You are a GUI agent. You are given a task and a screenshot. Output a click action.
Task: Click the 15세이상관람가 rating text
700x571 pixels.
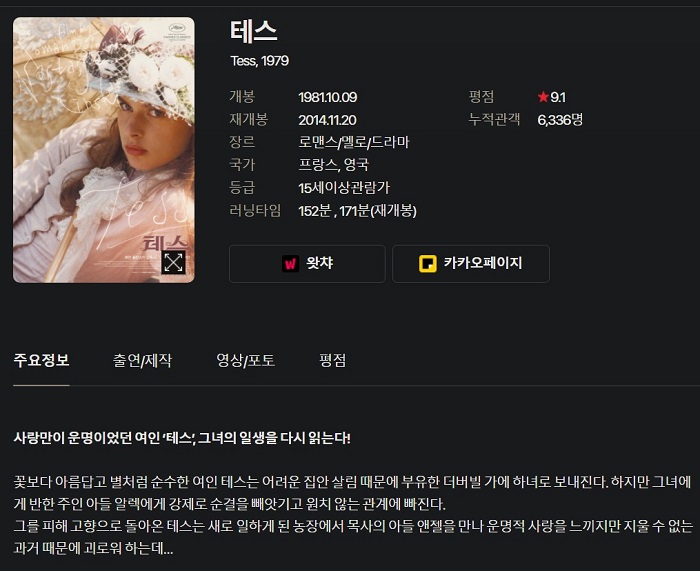[344, 188]
